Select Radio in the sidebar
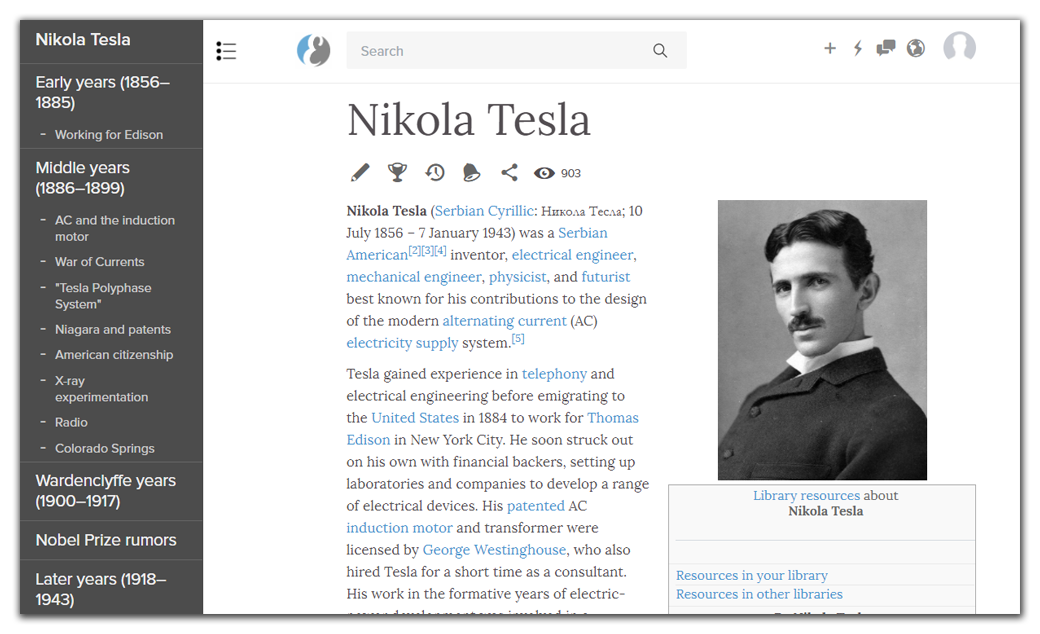Screen dimensions: 1040x634 71,422
